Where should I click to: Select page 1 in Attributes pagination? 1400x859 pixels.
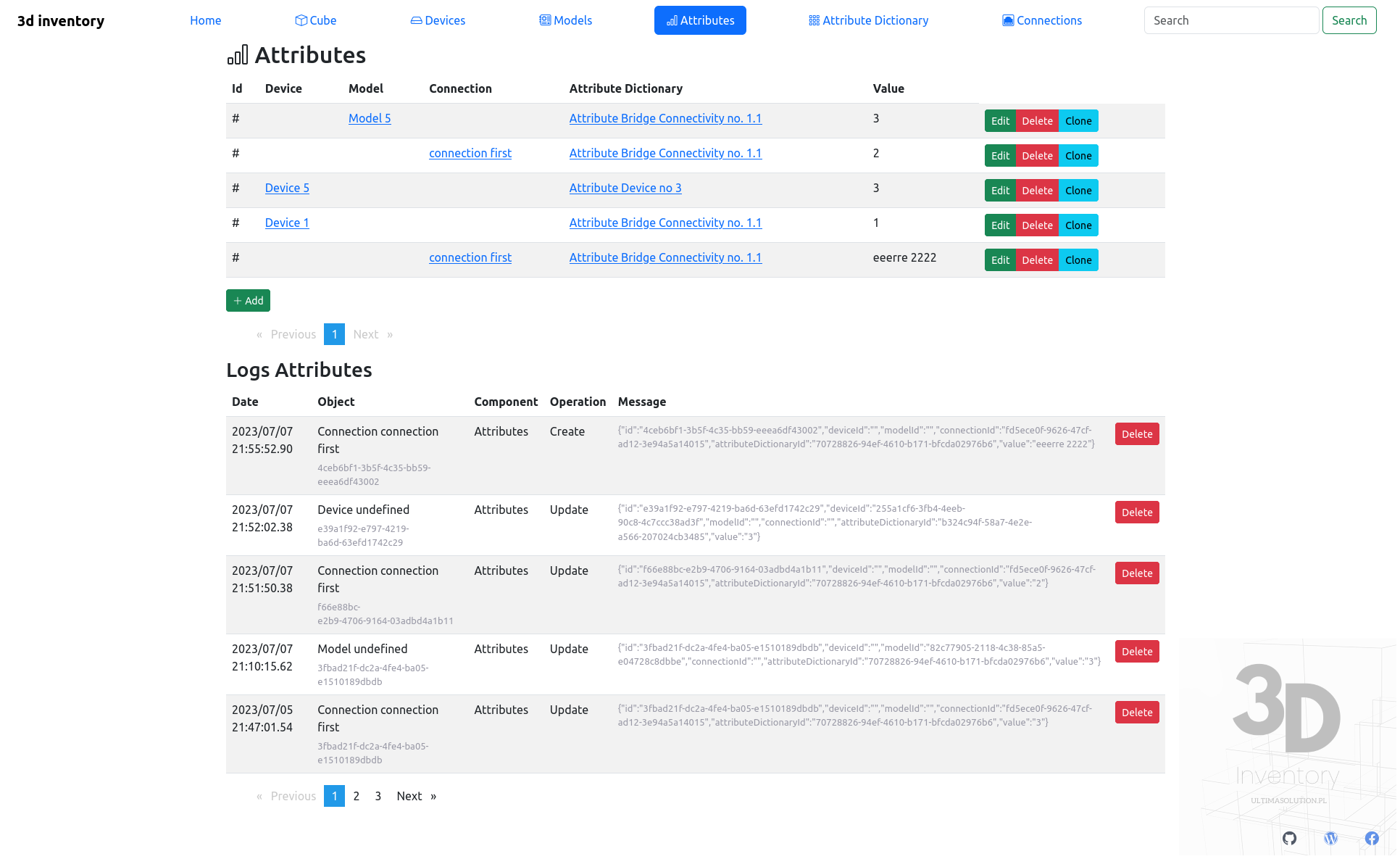click(334, 334)
